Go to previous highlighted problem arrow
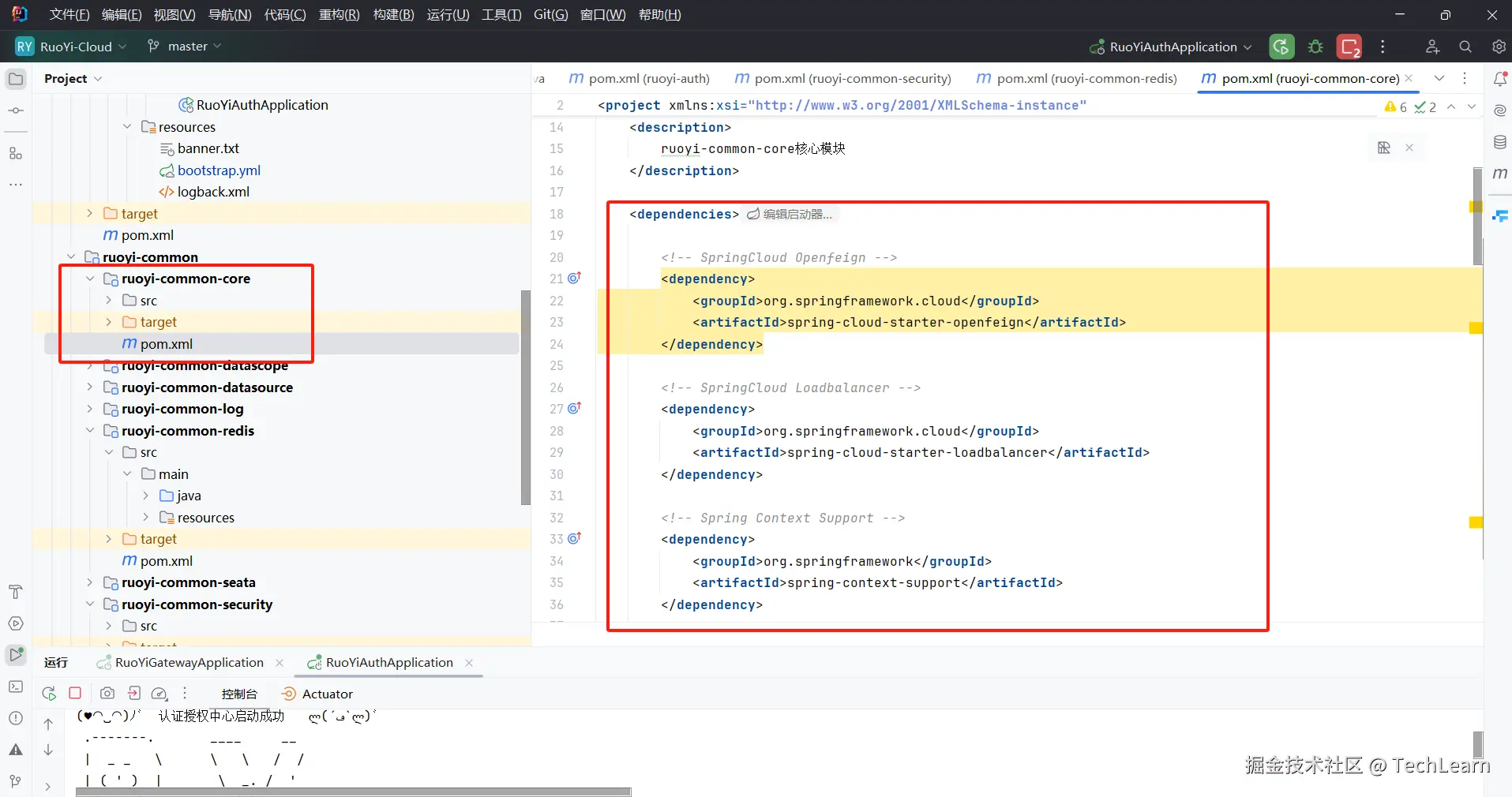This screenshot has height=797, width=1512. (x=1451, y=107)
